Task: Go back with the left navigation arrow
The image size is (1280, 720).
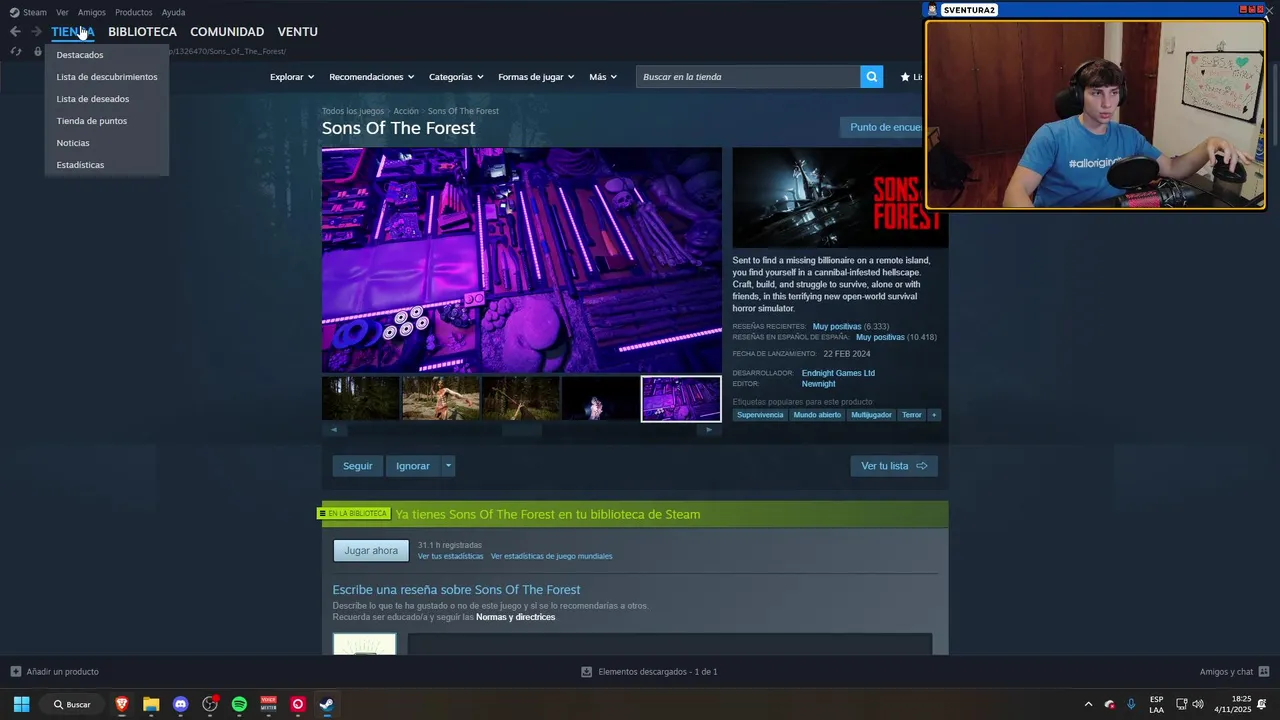Action: pos(15,32)
